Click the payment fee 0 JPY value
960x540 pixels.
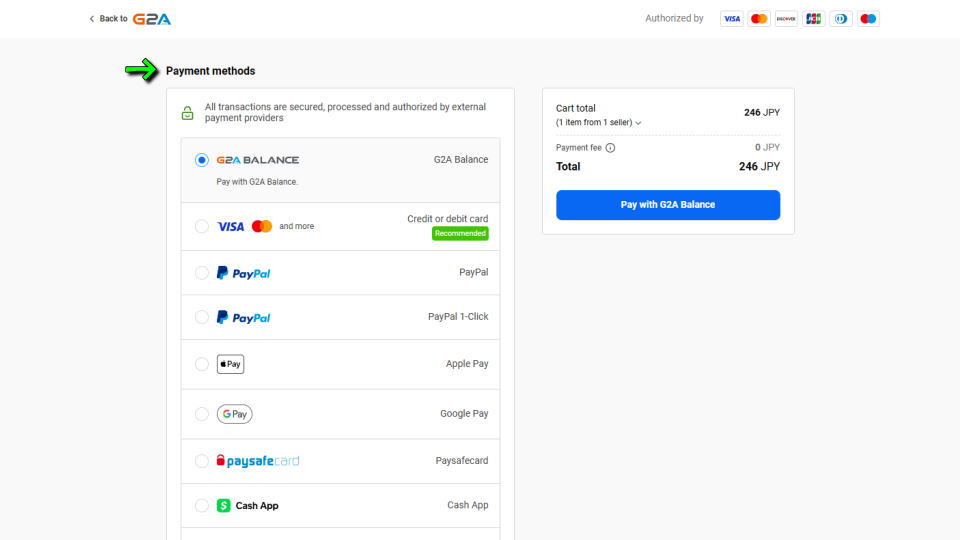[x=767, y=148]
